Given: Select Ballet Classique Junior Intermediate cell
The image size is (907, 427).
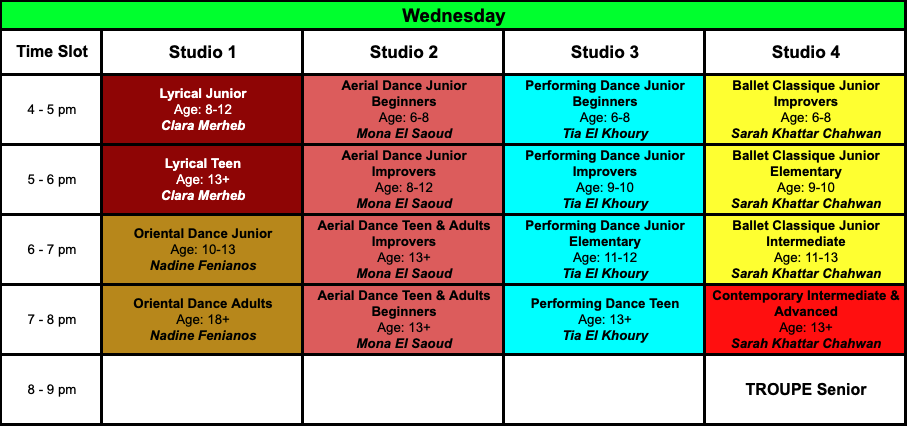Looking at the screenshot, I should tap(806, 249).
